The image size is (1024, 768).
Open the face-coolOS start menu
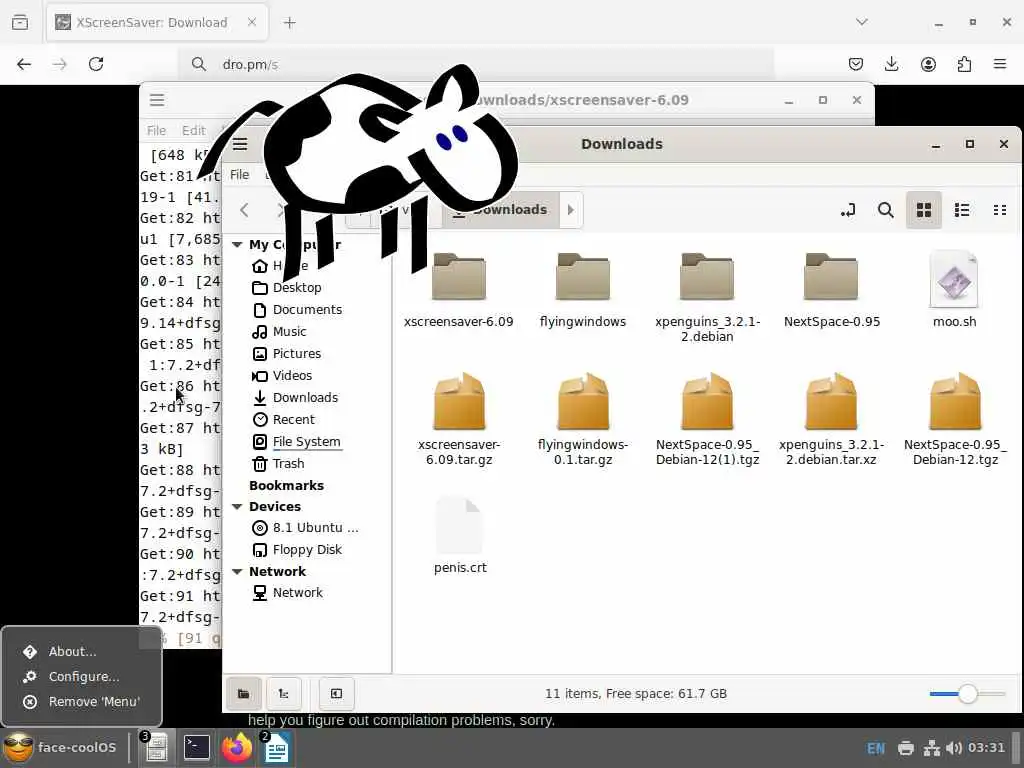point(60,748)
